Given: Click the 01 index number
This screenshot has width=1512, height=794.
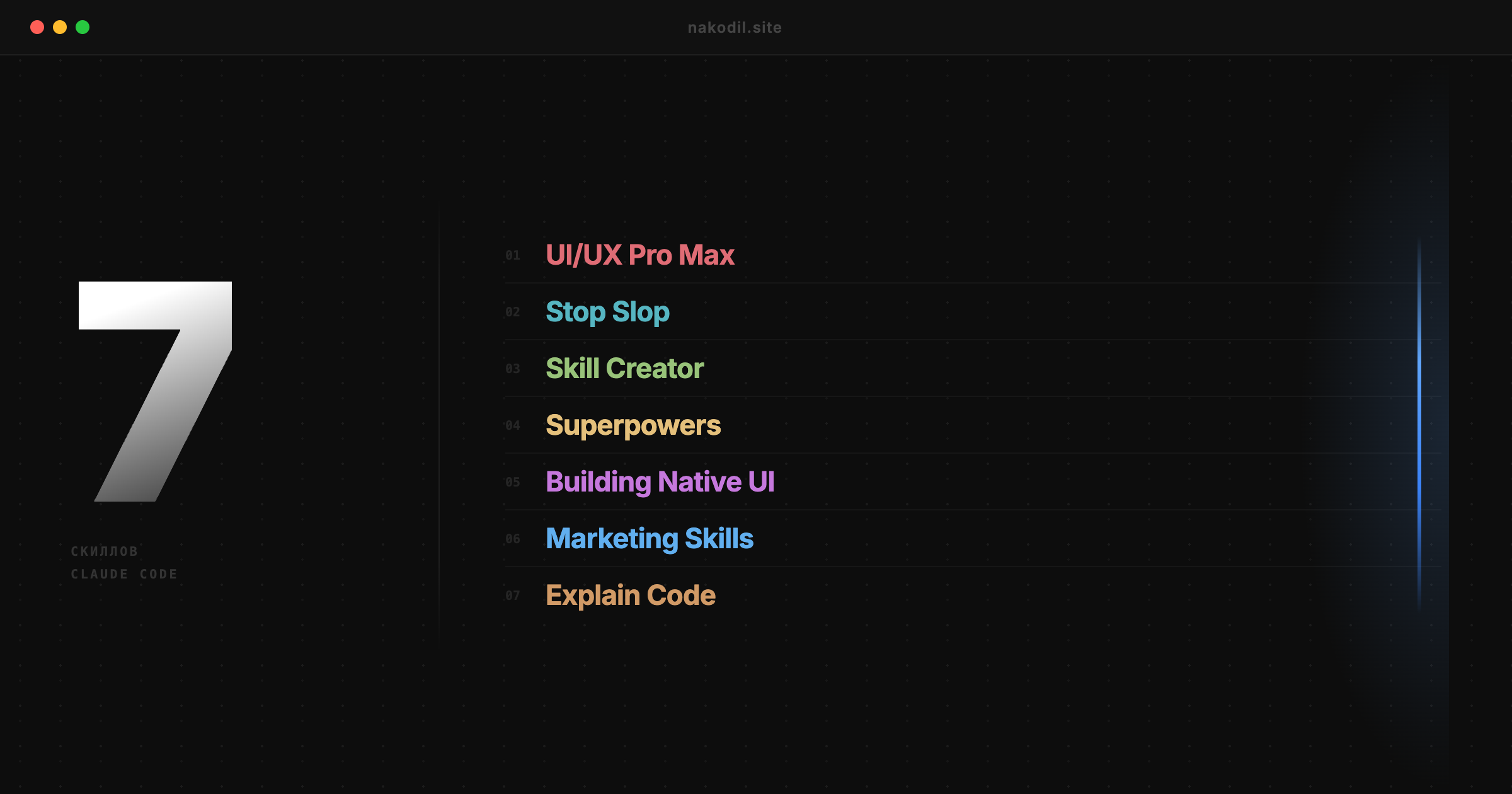Looking at the screenshot, I should pyautogui.click(x=513, y=255).
